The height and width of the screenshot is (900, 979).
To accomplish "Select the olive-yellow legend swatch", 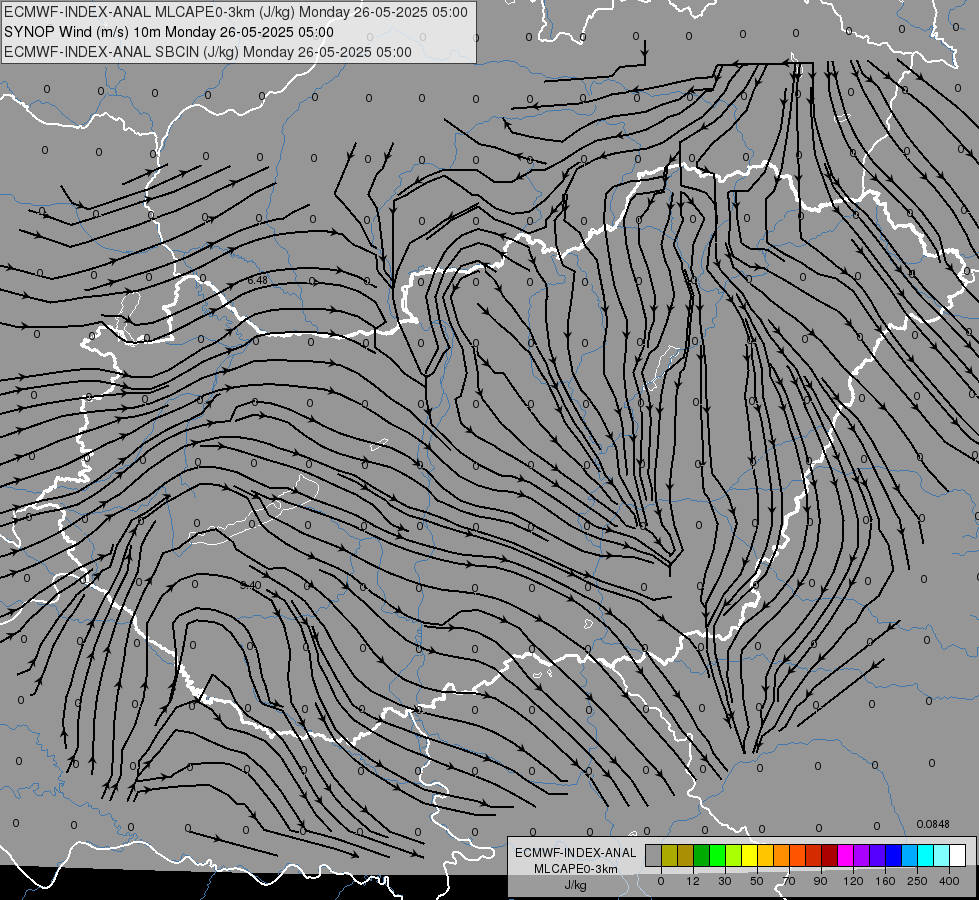I will point(669,855).
